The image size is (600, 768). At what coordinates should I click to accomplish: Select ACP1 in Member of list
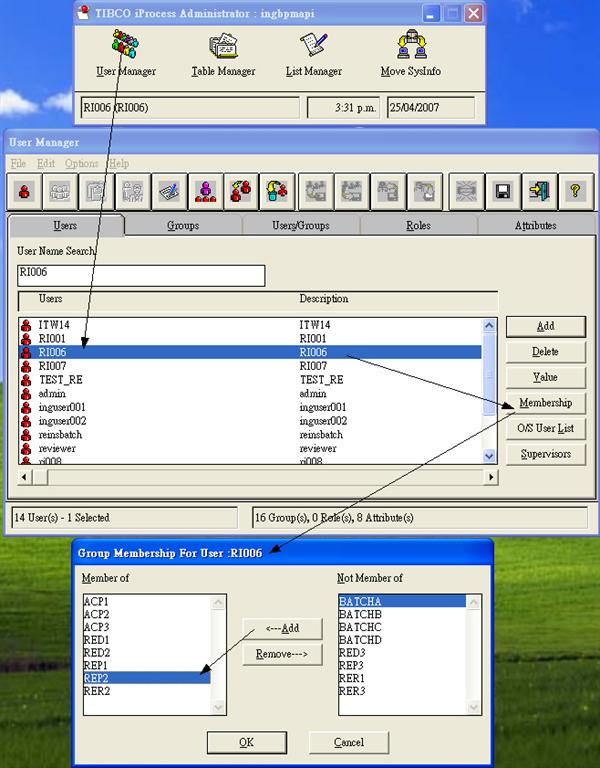pos(147,601)
